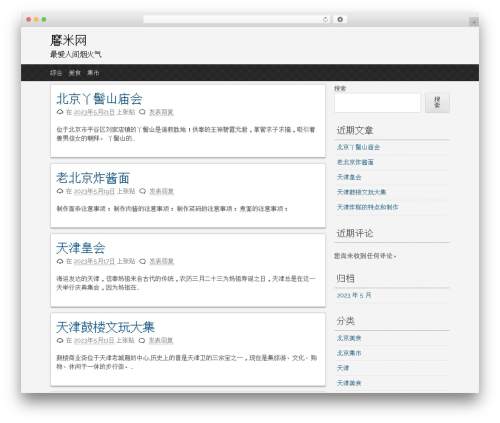Click comment bubble icon of 老北京炸酱面 post
500x423 pixels.
coord(143,191)
